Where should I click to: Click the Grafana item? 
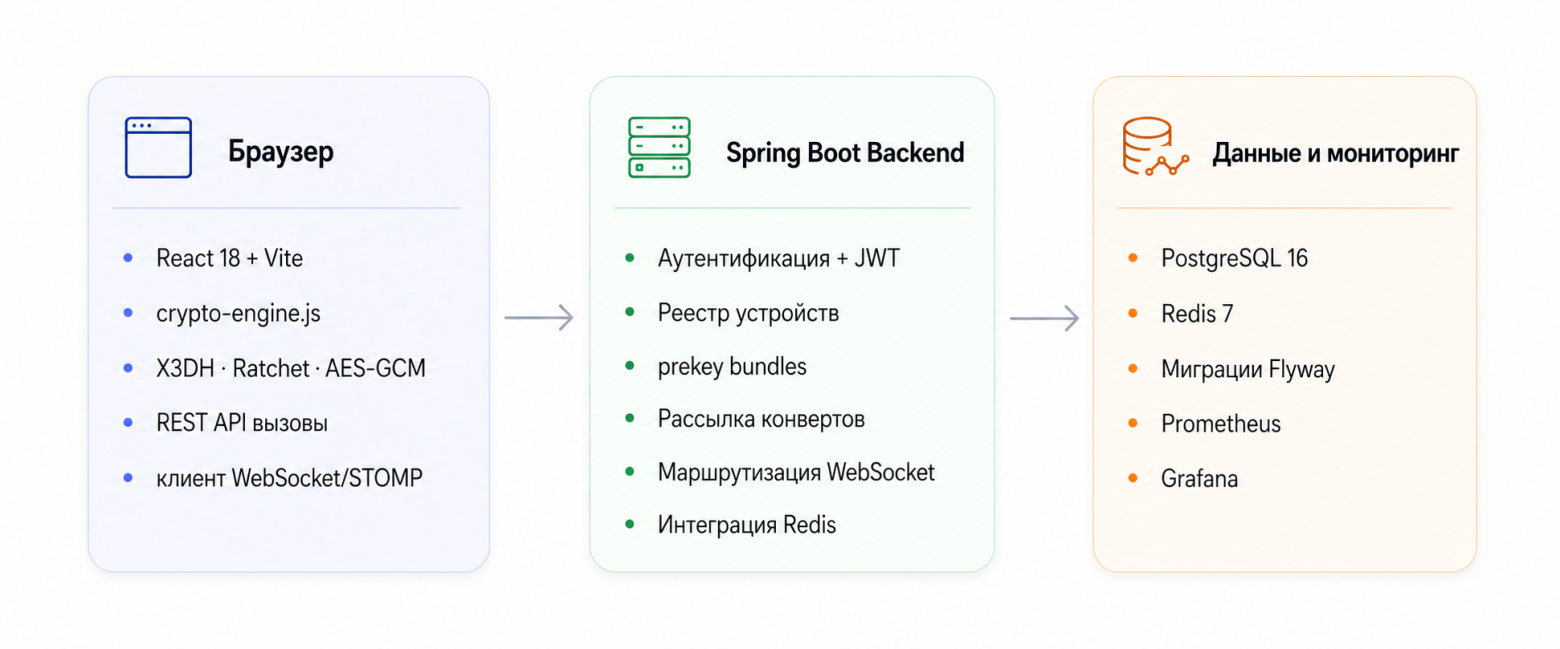point(1200,479)
